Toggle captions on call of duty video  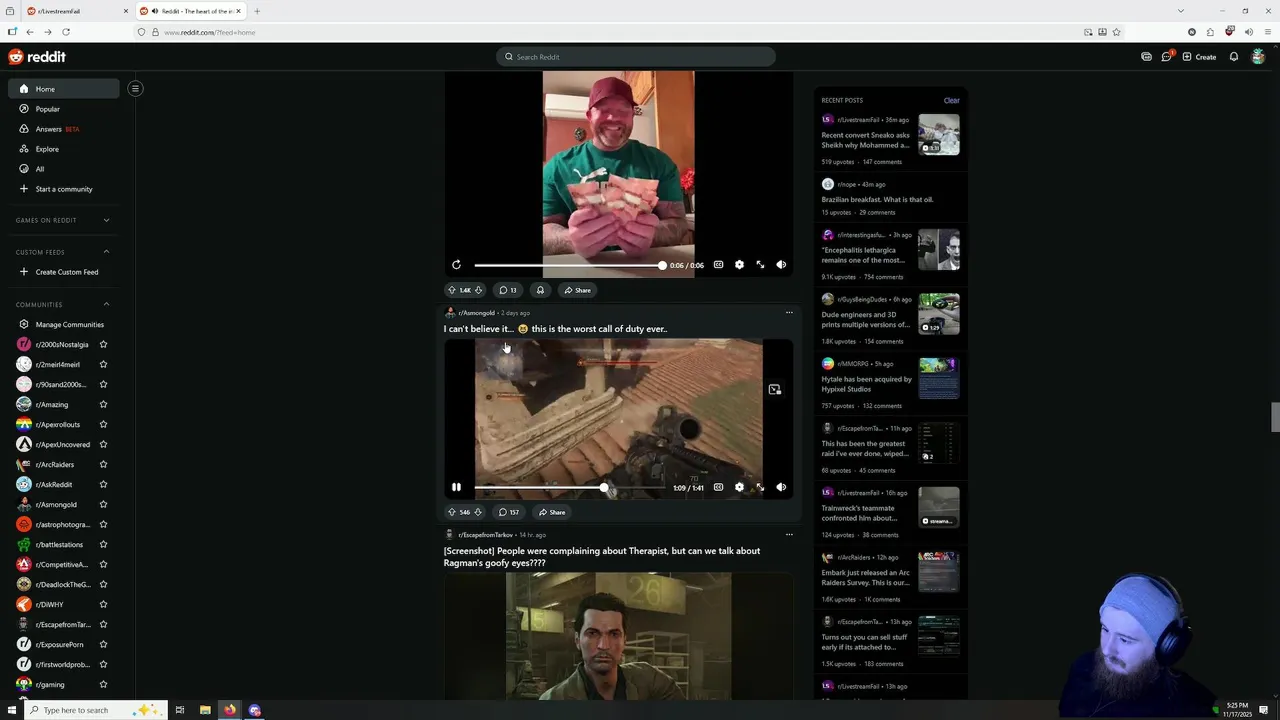pos(718,487)
